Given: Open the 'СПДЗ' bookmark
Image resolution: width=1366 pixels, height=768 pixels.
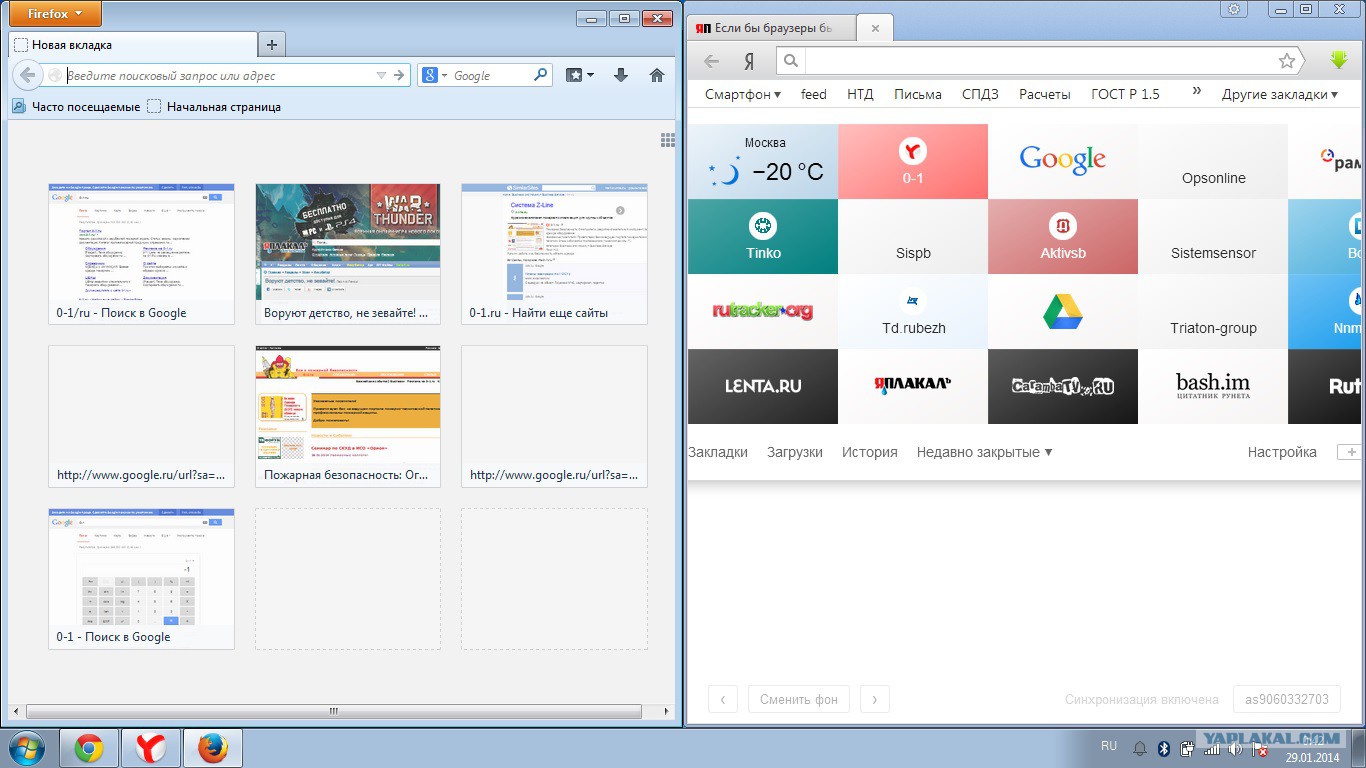Looking at the screenshot, I should click(980, 94).
